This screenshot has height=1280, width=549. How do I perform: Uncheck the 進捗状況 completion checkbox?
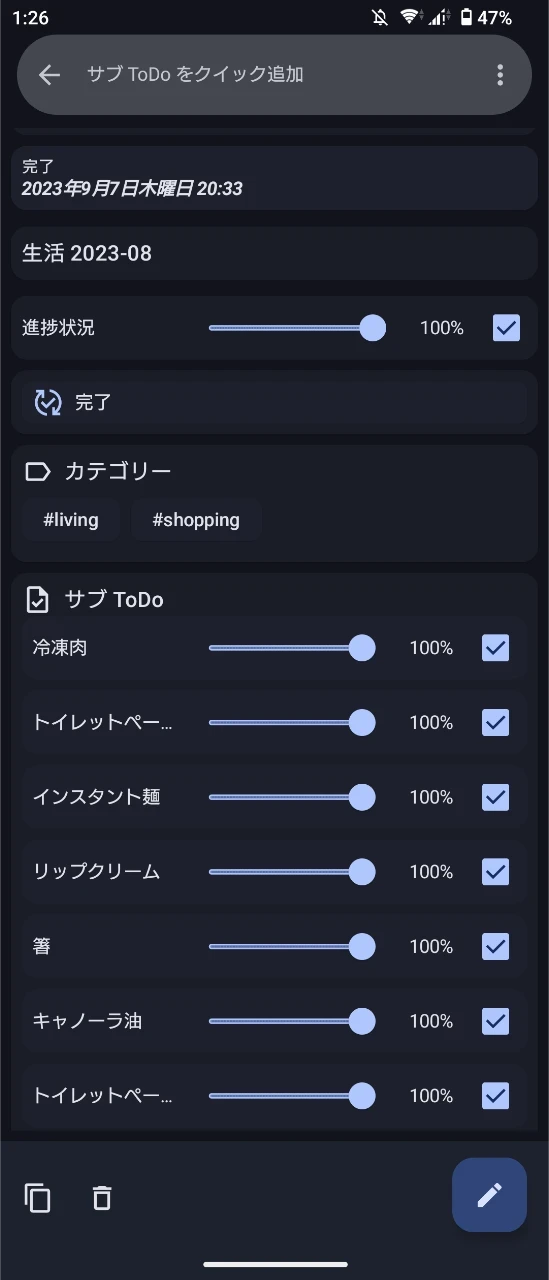pyautogui.click(x=507, y=327)
